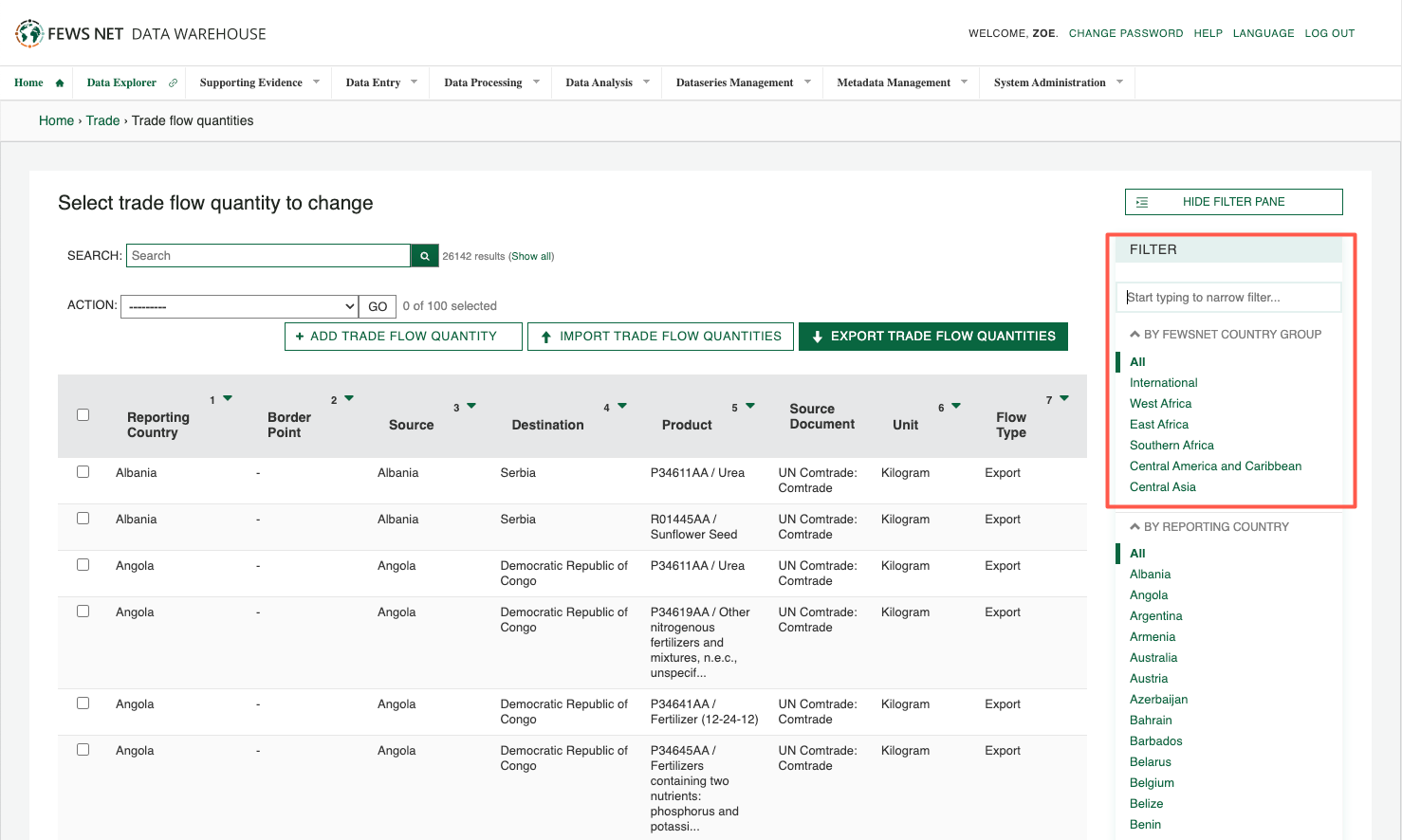The image size is (1402, 840).
Task: Select all rows with the header checkbox
Action: point(83,414)
